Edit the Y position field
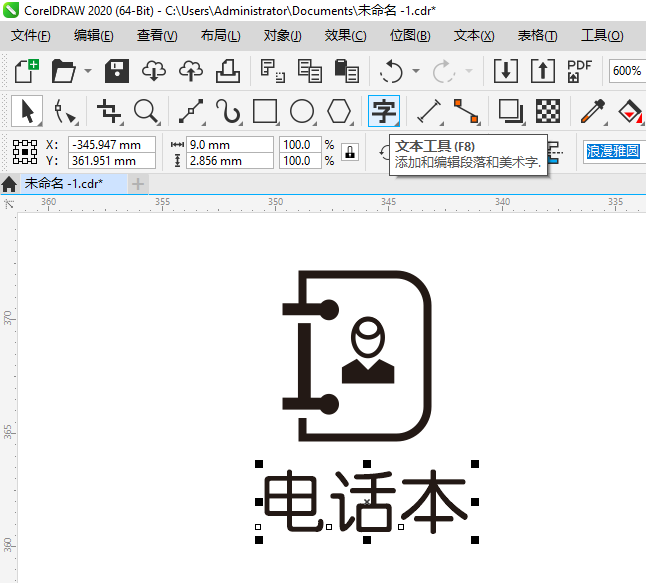This screenshot has width=646, height=583. [x=112, y=161]
